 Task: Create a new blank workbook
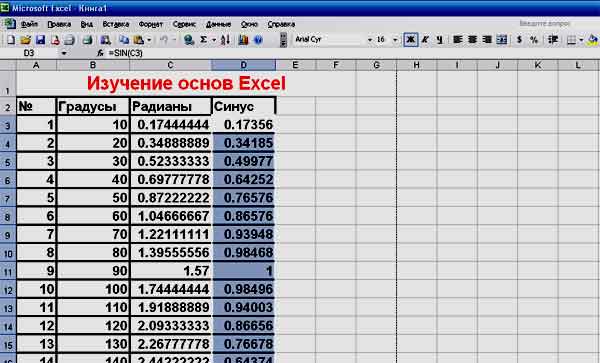(11, 39)
